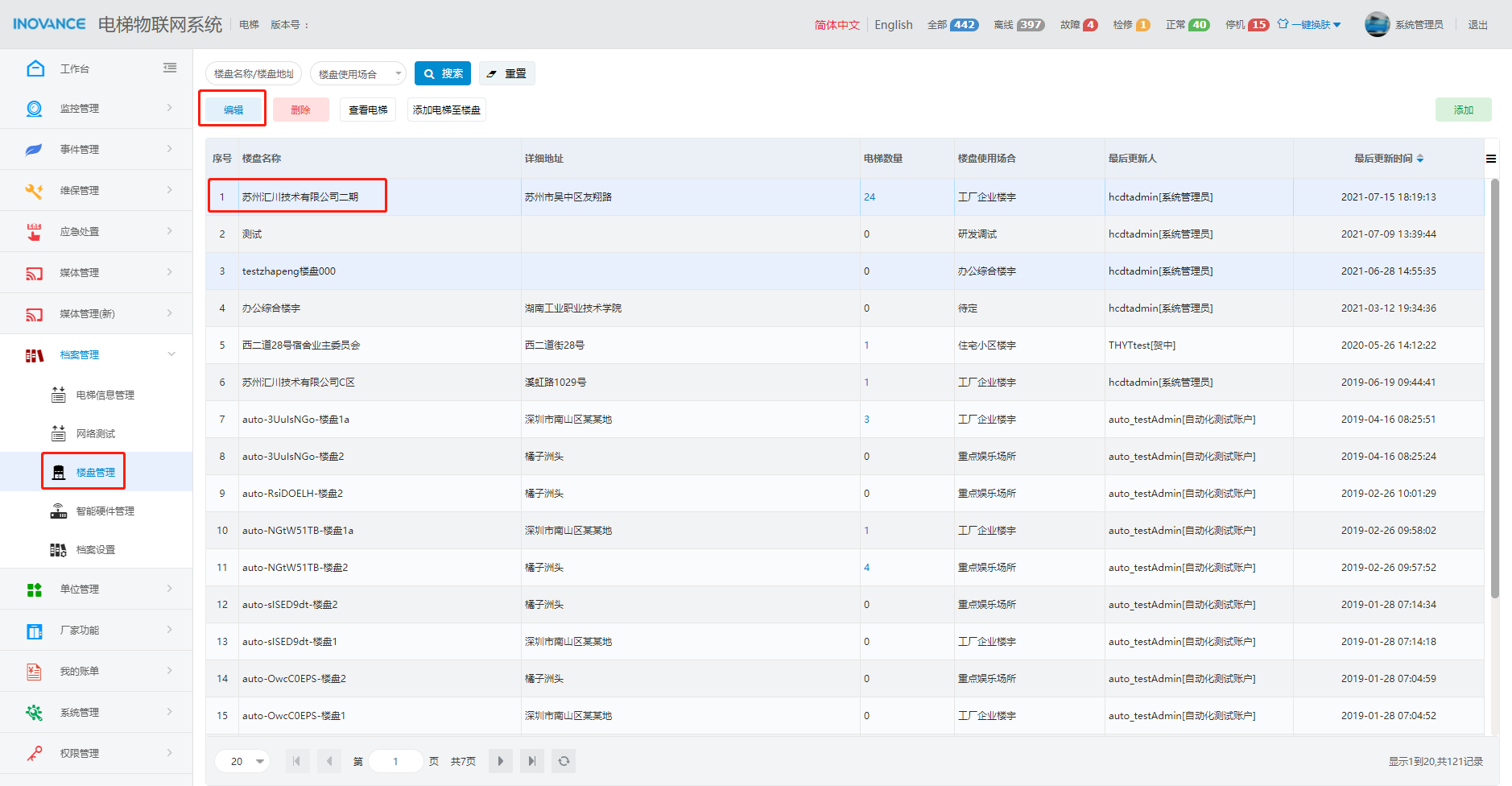Click the user avatar icon

(1377, 24)
